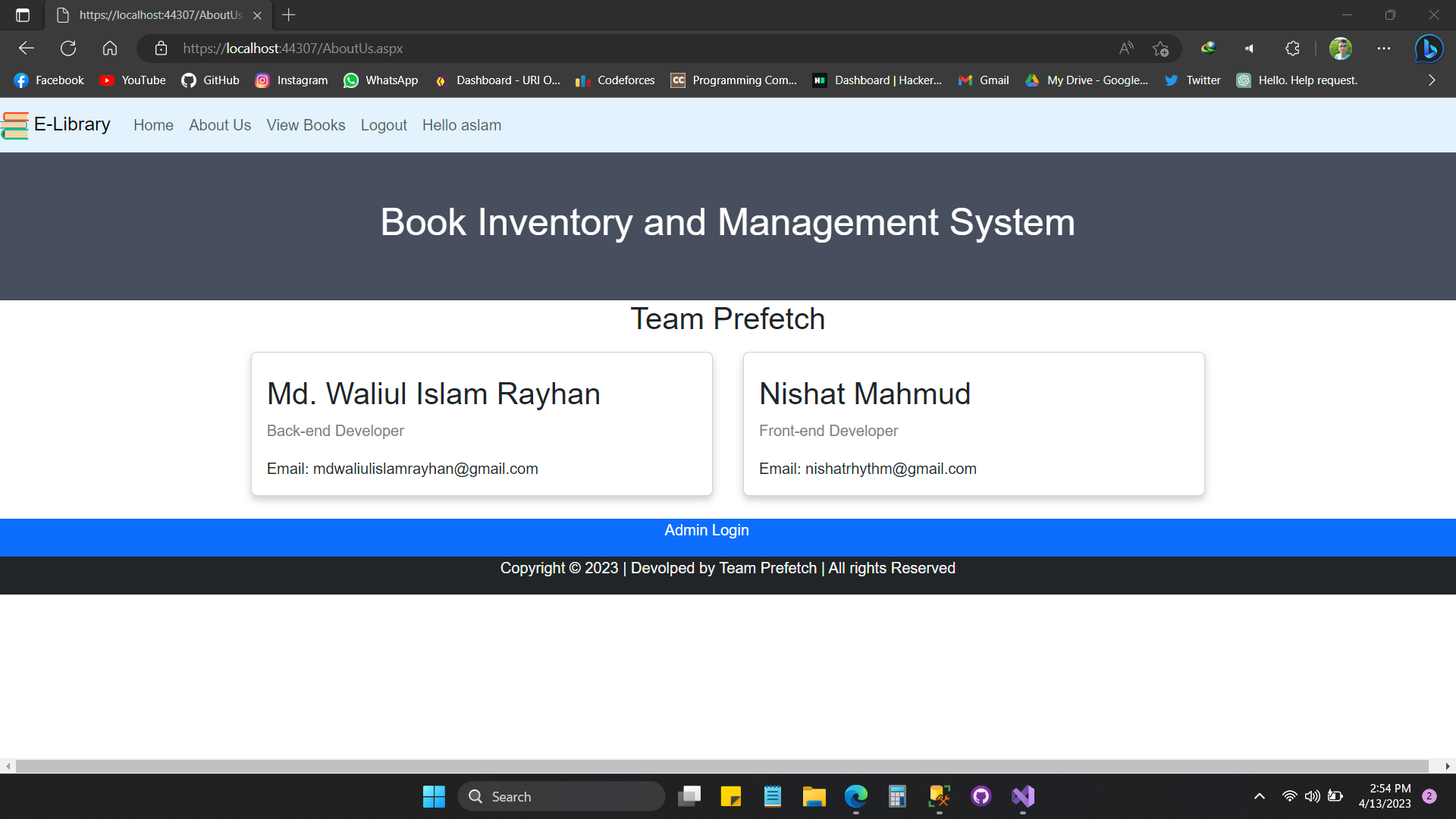Click the browser profile avatar
This screenshot has width=1456, height=819.
(x=1340, y=48)
